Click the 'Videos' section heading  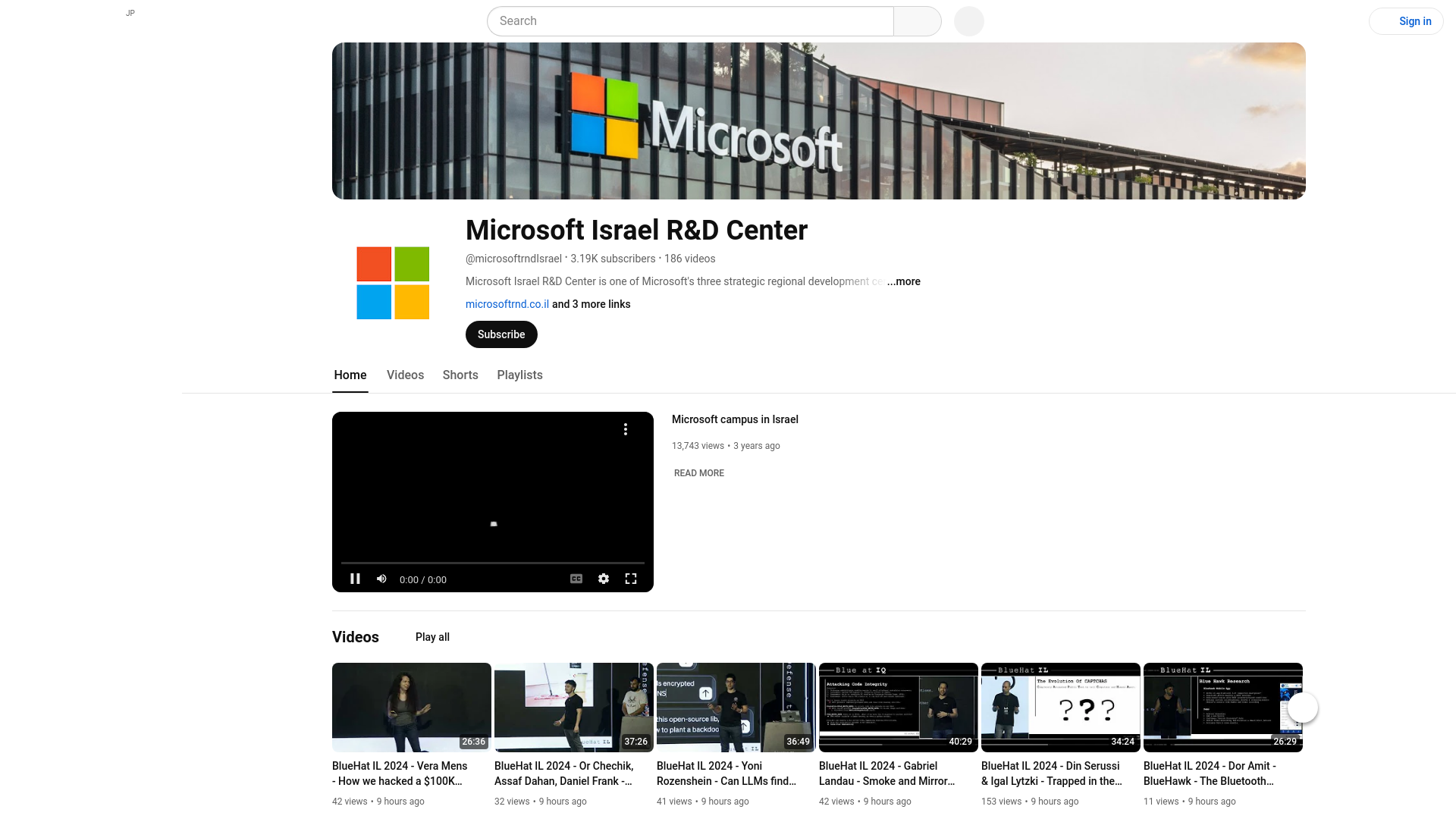(x=356, y=637)
